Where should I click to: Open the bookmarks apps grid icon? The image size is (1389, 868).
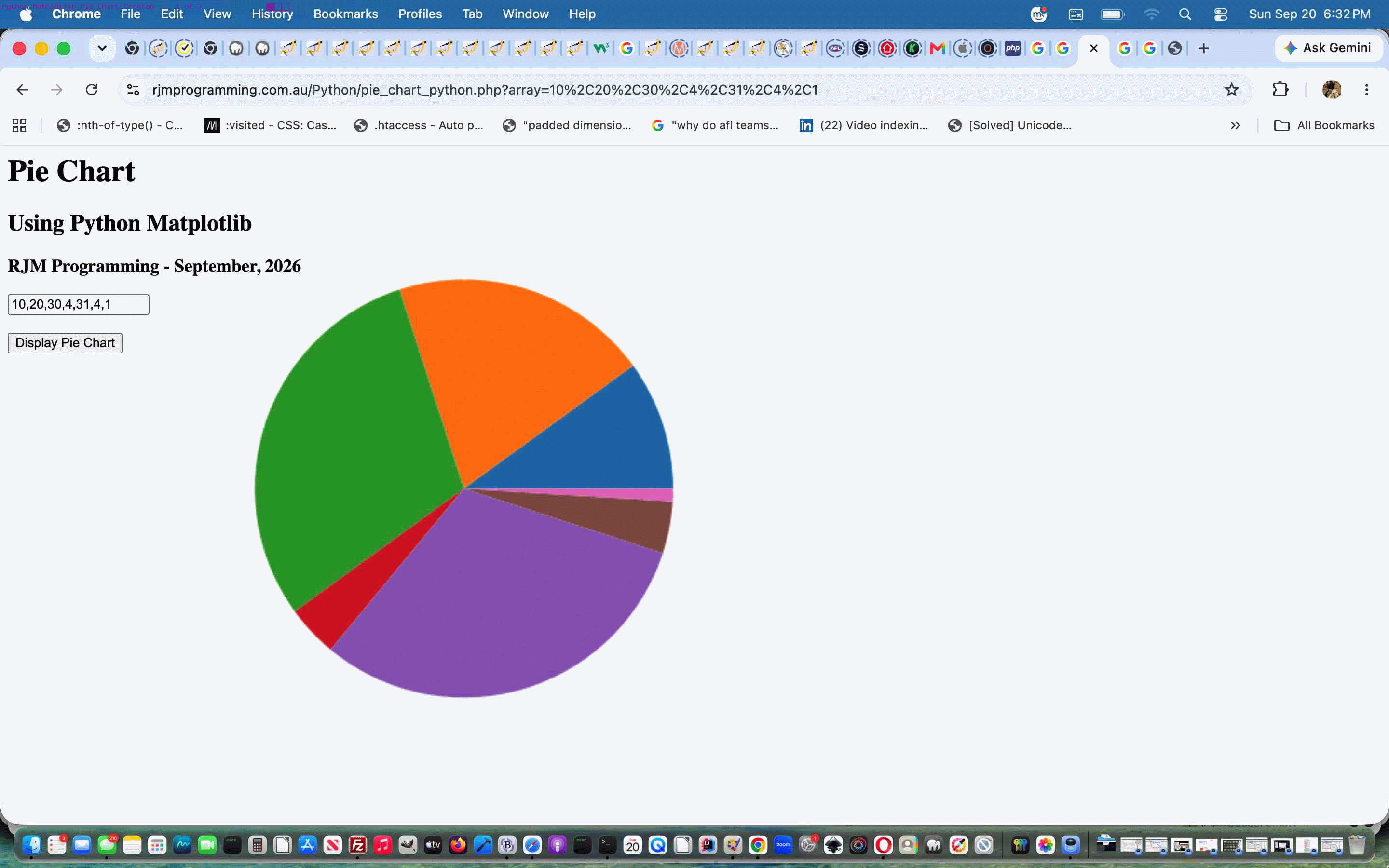(19, 125)
